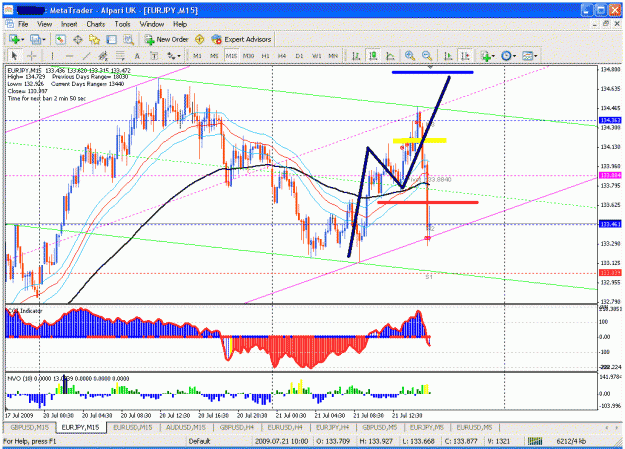Switch chart to H1 timeframe
Screen dimensions: 625x449
pos(265,56)
